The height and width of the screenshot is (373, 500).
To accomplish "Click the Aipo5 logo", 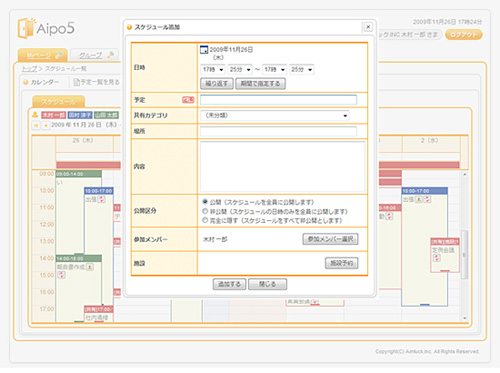I will (x=46, y=28).
